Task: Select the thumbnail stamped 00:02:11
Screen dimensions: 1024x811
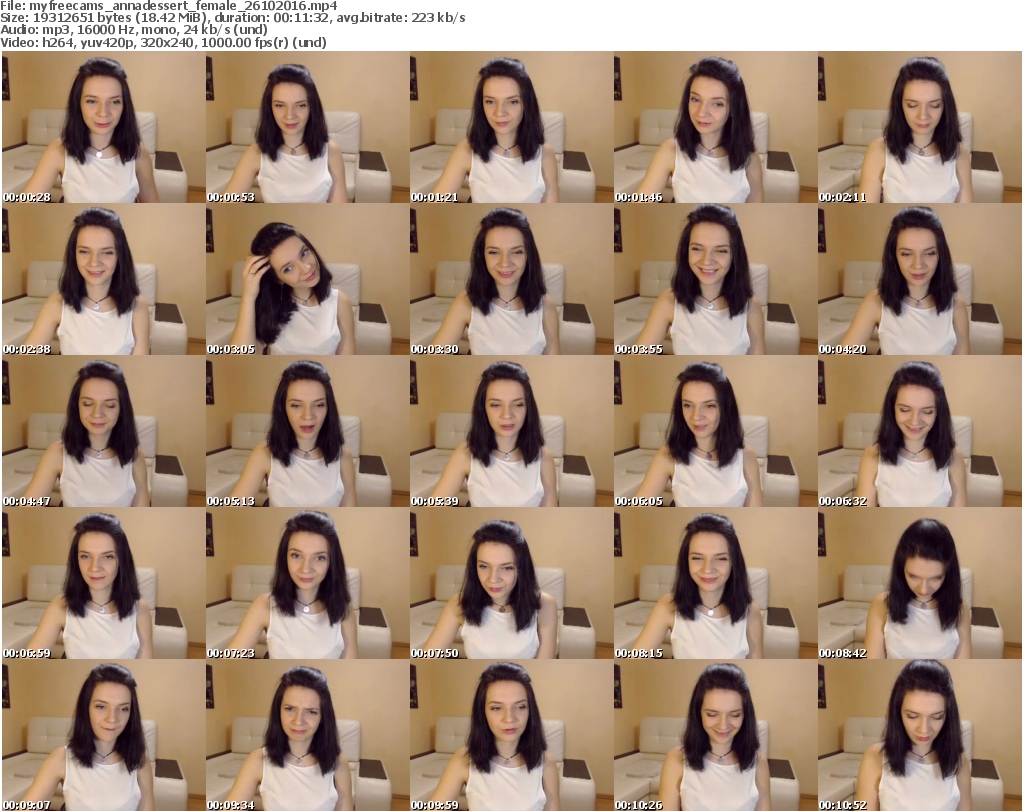Action: (x=920, y=127)
